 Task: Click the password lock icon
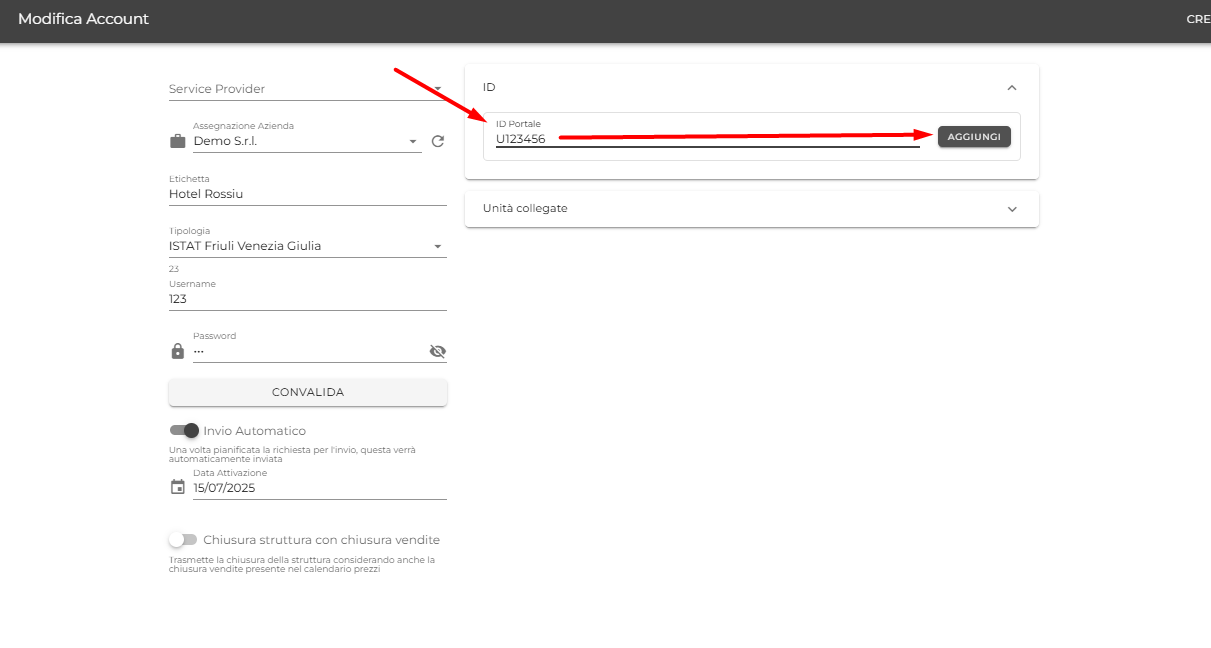[x=178, y=351]
